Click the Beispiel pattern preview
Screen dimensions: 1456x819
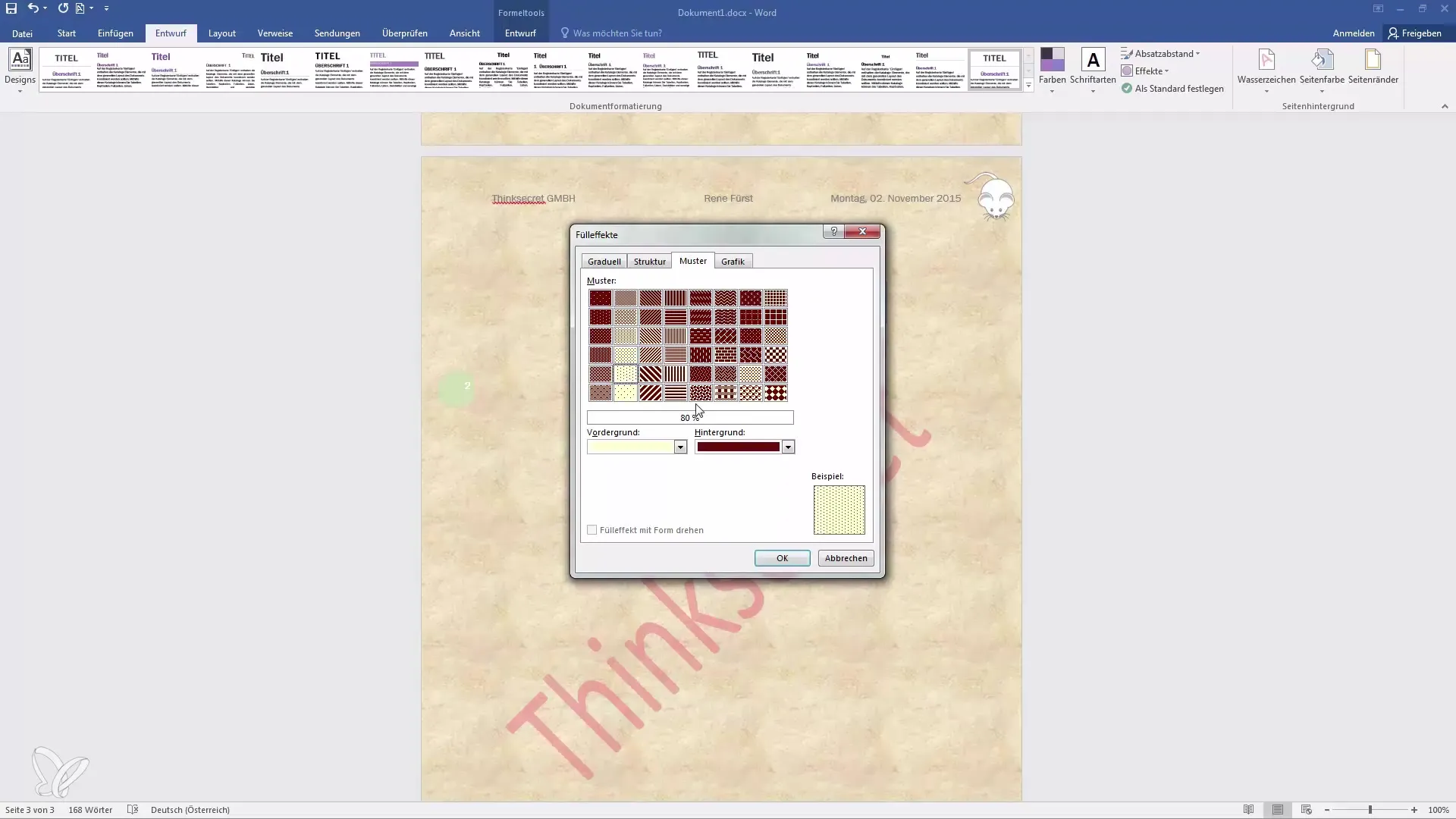pos(839,510)
